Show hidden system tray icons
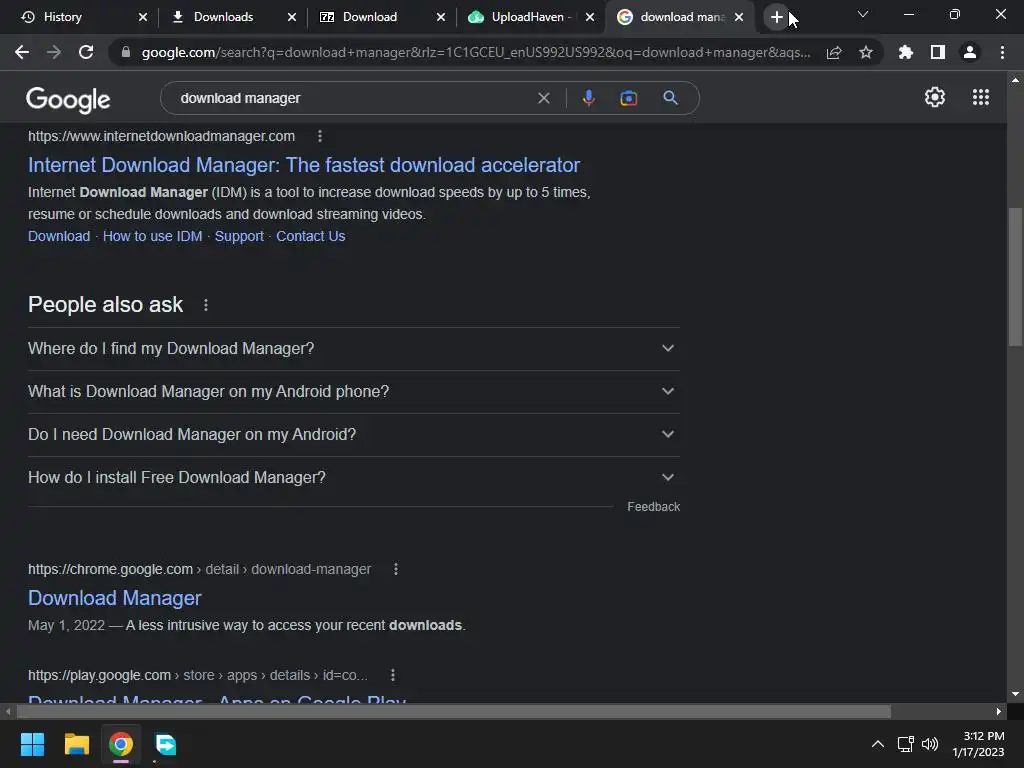Viewport: 1024px width, 768px height. 878,744
